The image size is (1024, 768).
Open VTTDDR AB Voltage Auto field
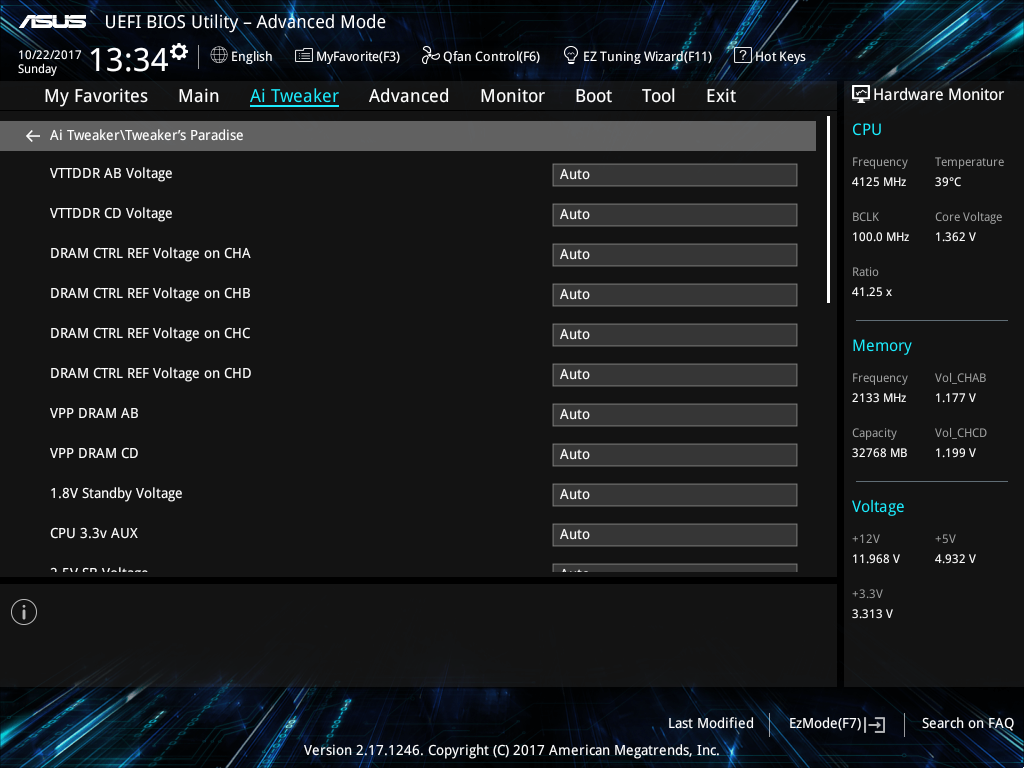click(675, 175)
